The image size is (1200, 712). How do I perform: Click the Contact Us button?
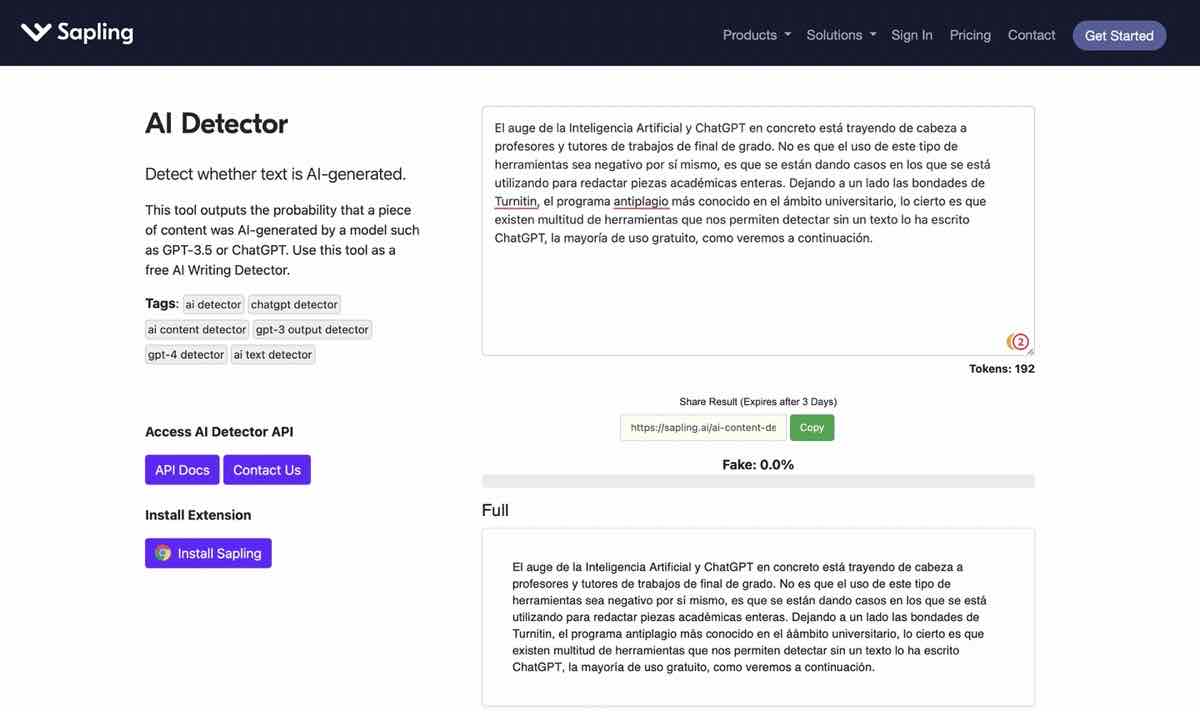[266, 470]
